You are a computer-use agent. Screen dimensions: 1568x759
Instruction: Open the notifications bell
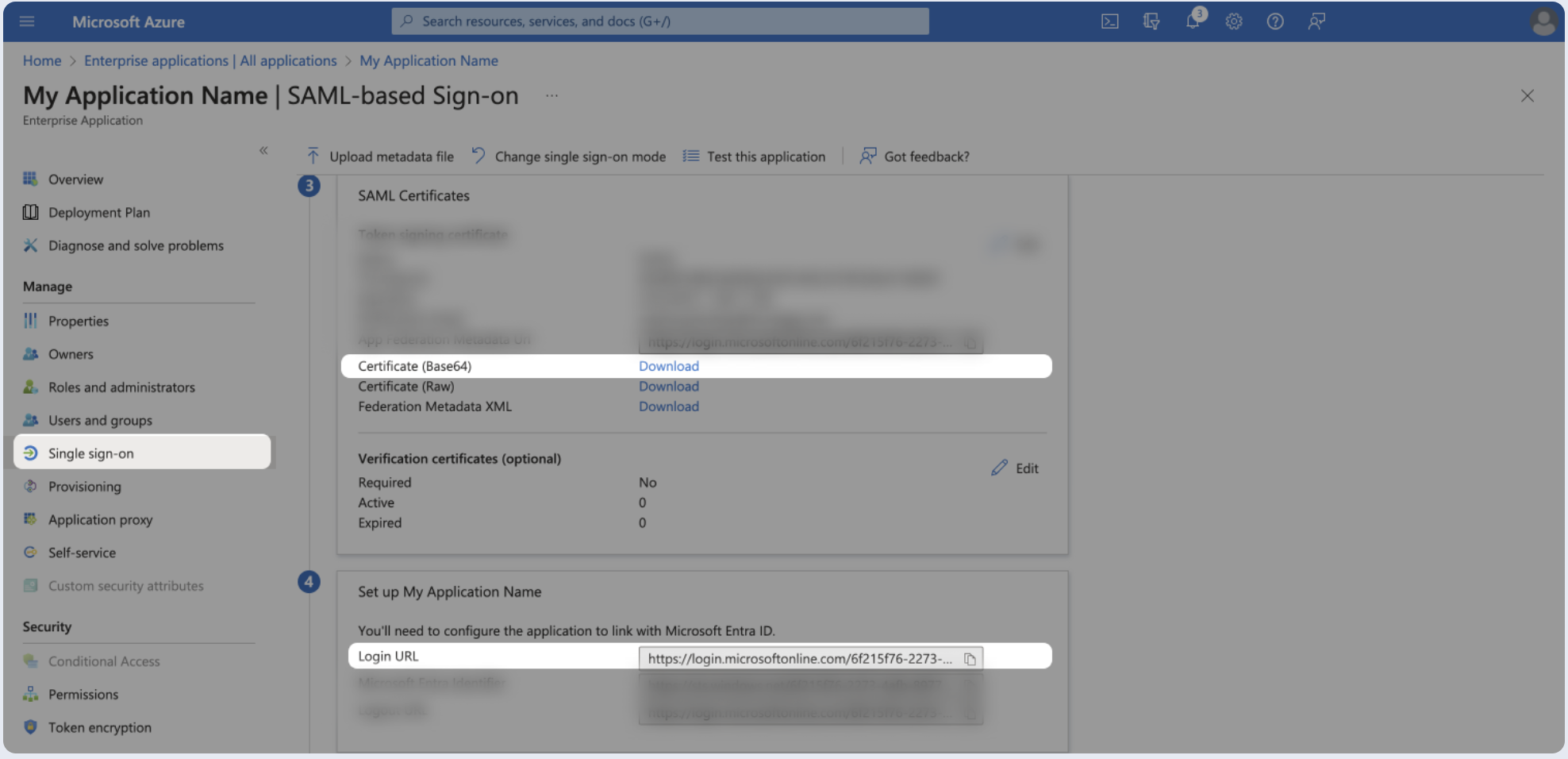pyautogui.click(x=1193, y=21)
